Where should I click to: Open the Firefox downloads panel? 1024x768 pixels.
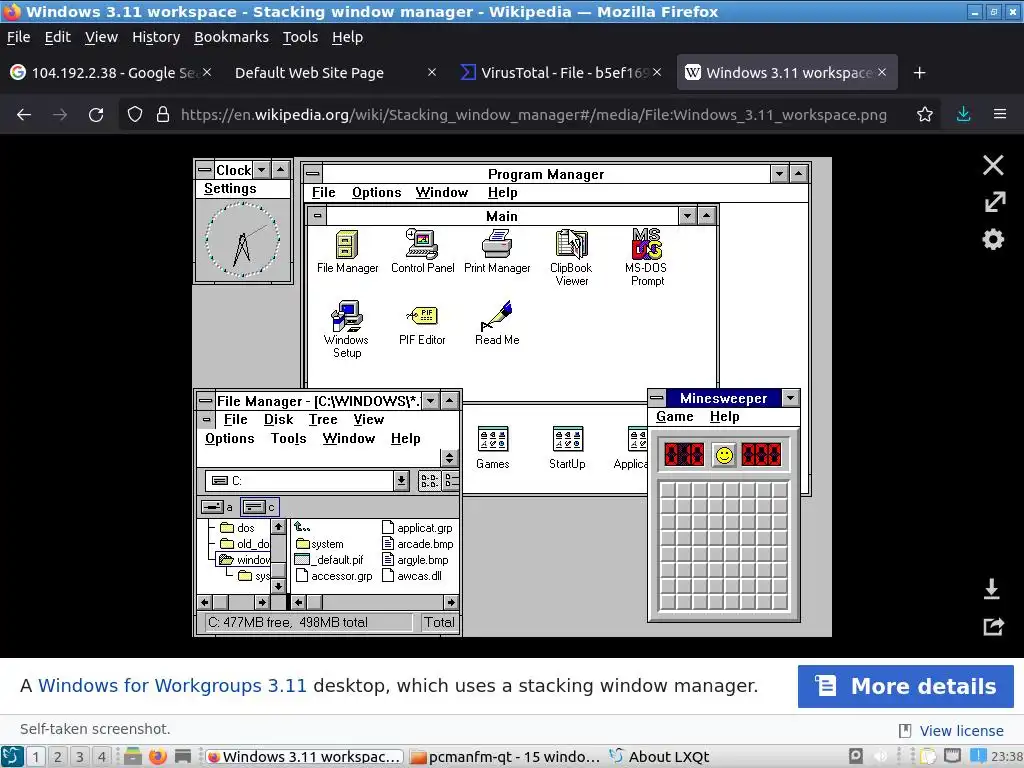(x=963, y=115)
